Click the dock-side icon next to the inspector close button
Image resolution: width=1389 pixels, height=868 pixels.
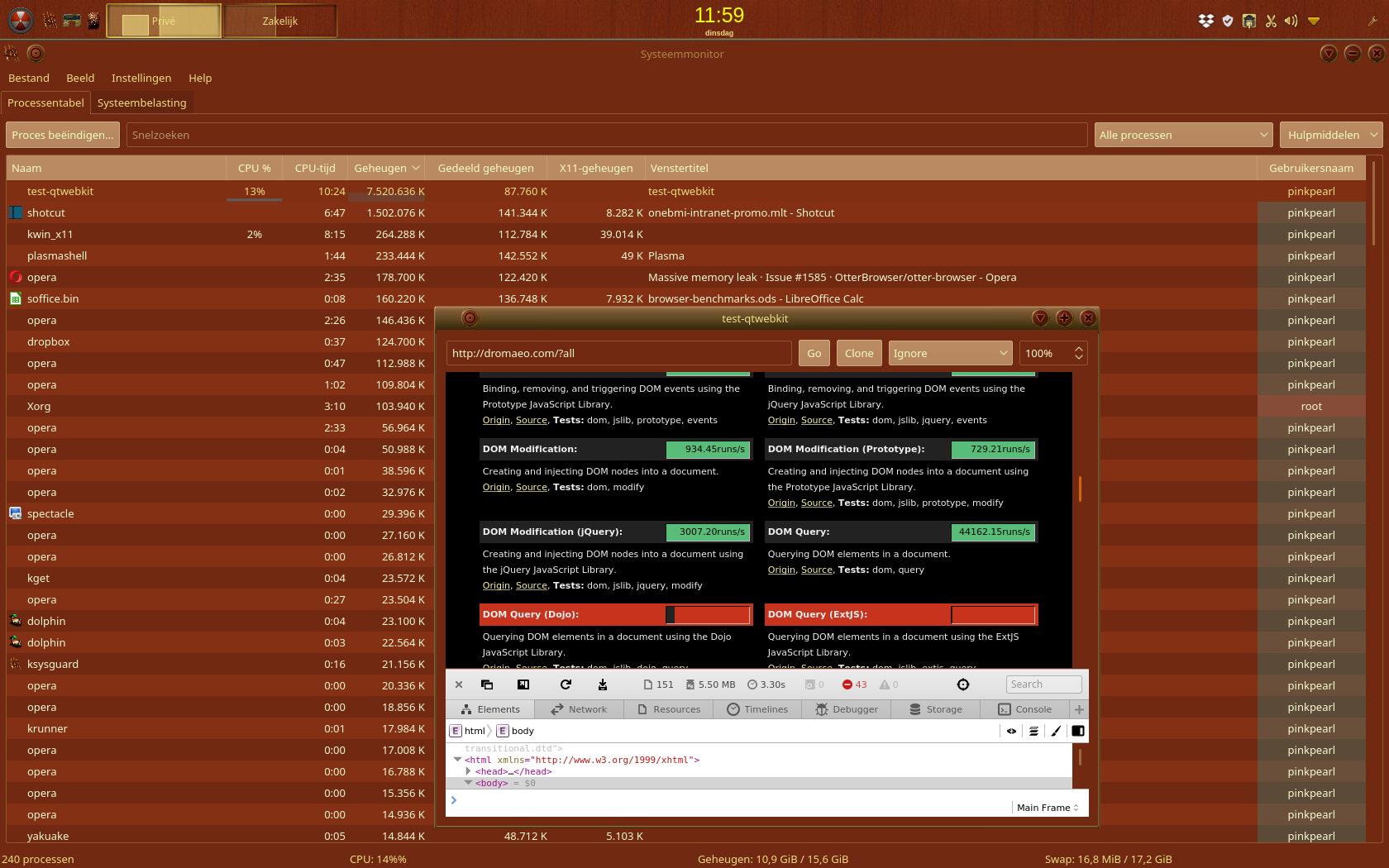523,684
